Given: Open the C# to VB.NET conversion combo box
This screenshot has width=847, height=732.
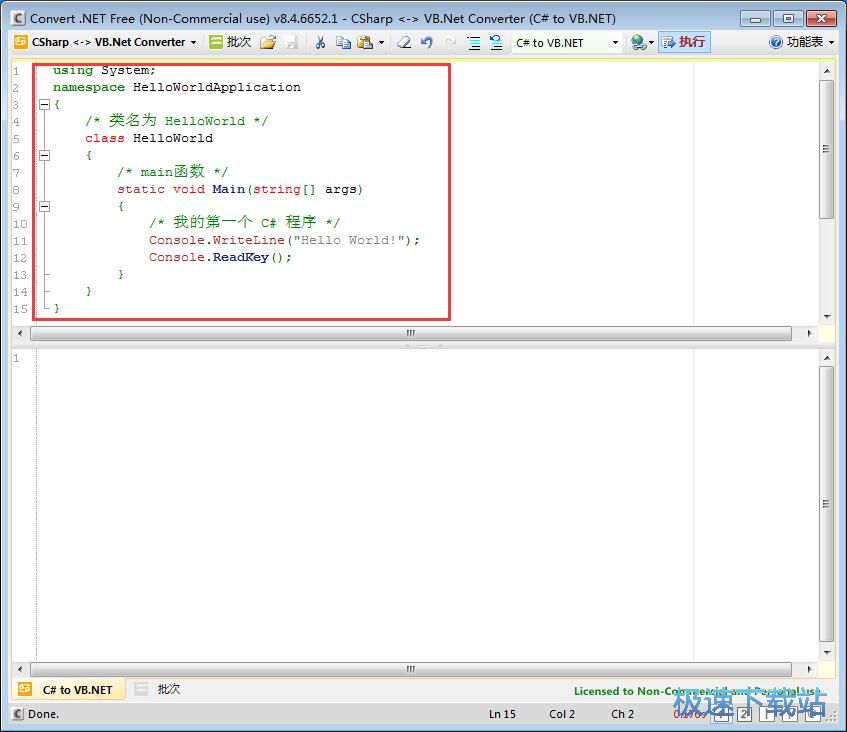Looking at the screenshot, I should (567, 42).
